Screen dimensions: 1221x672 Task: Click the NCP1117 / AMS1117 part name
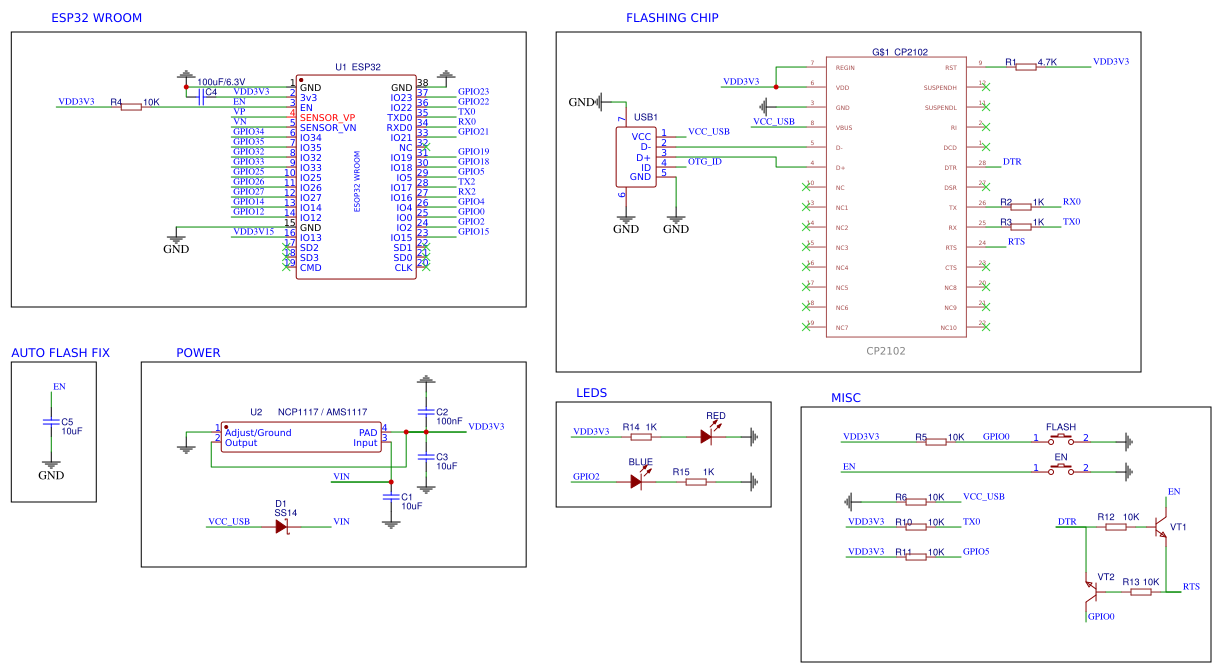pyautogui.click(x=322, y=412)
